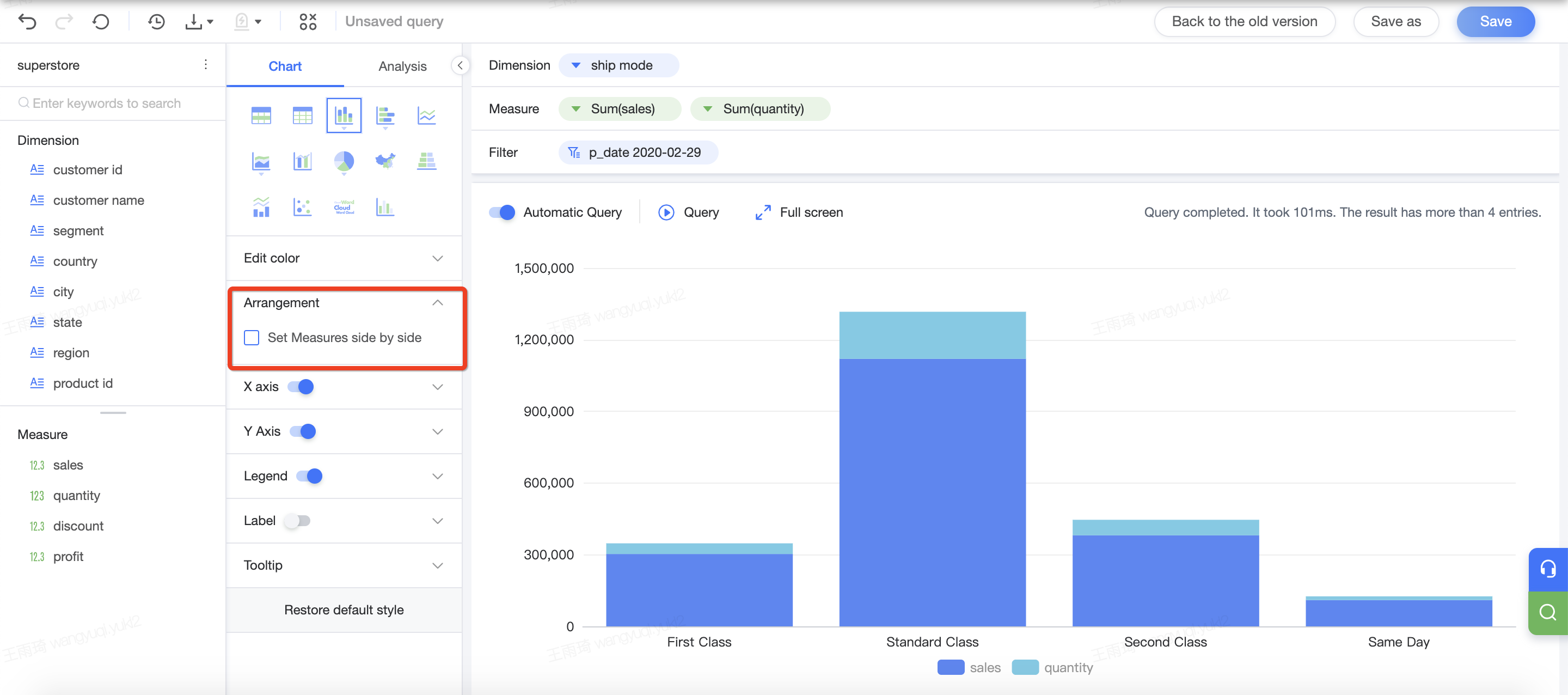Click the quantity legend color swatch
Screen dimensions: 1568x695
(x=1025, y=668)
